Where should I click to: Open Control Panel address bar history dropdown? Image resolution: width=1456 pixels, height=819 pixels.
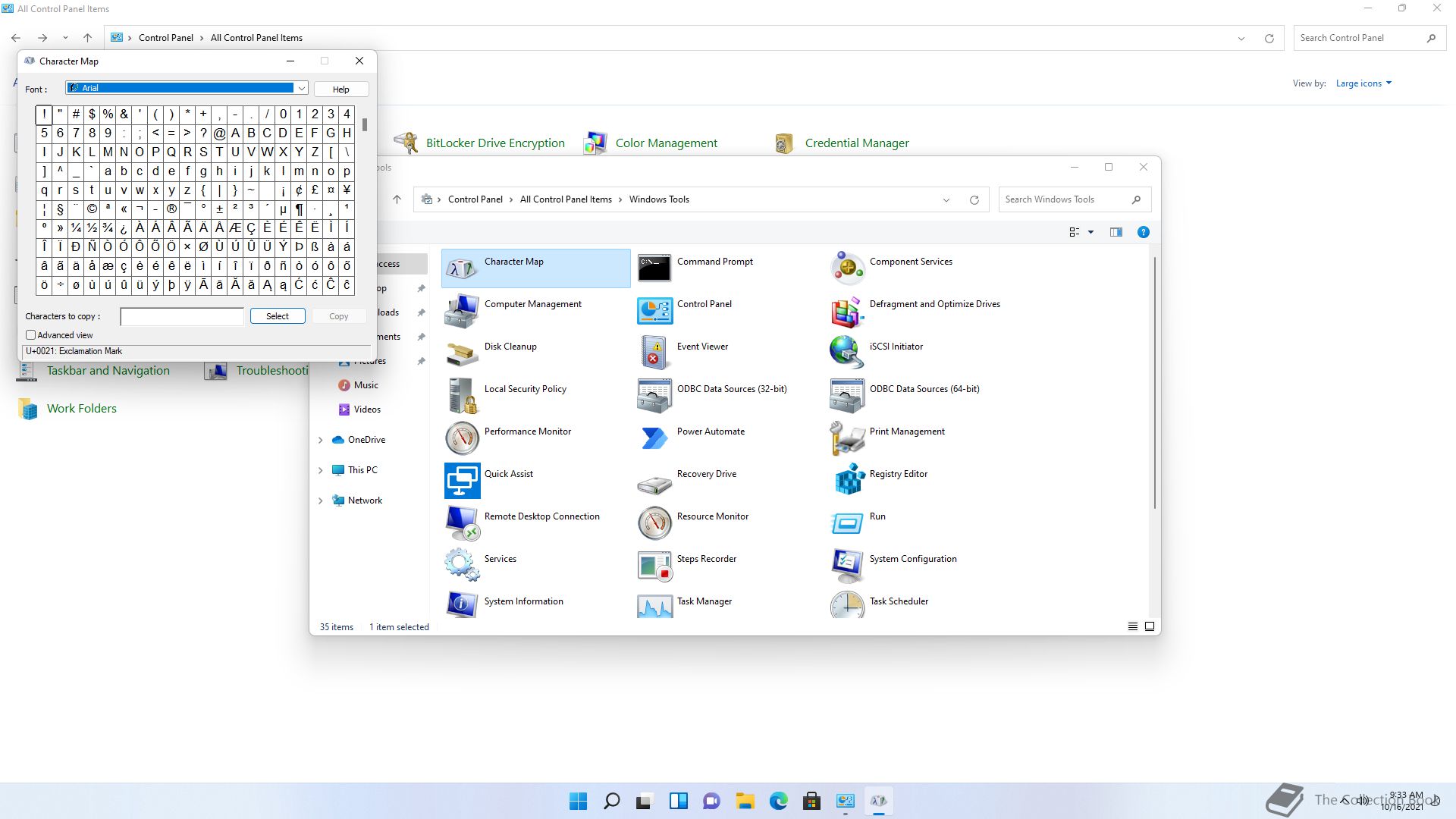pyautogui.click(x=1241, y=38)
